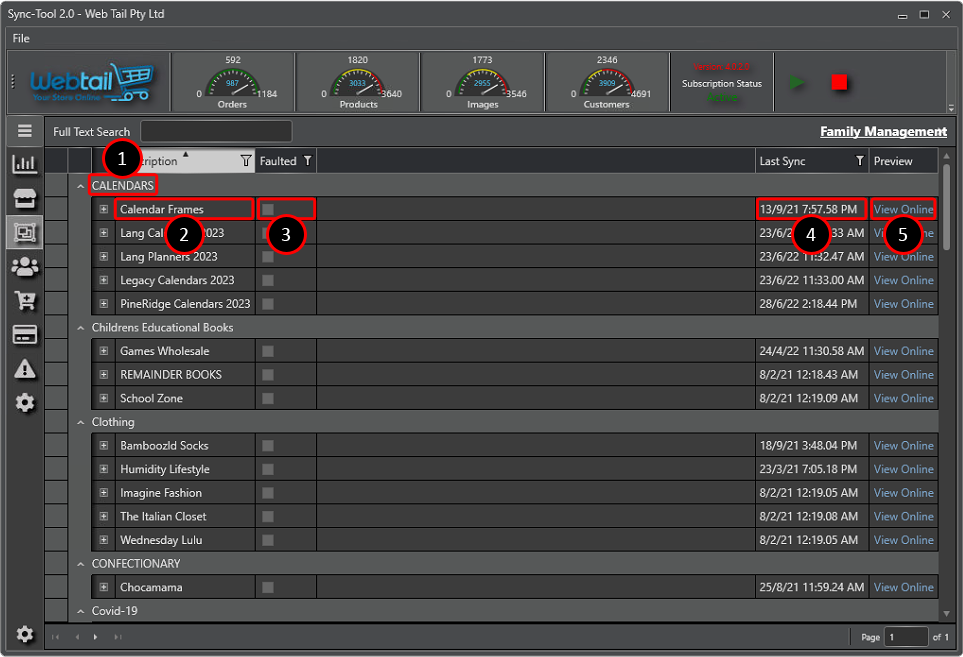Open the bar chart dashboard icon
This screenshot has width=963, height=657.
coord(25,164)
